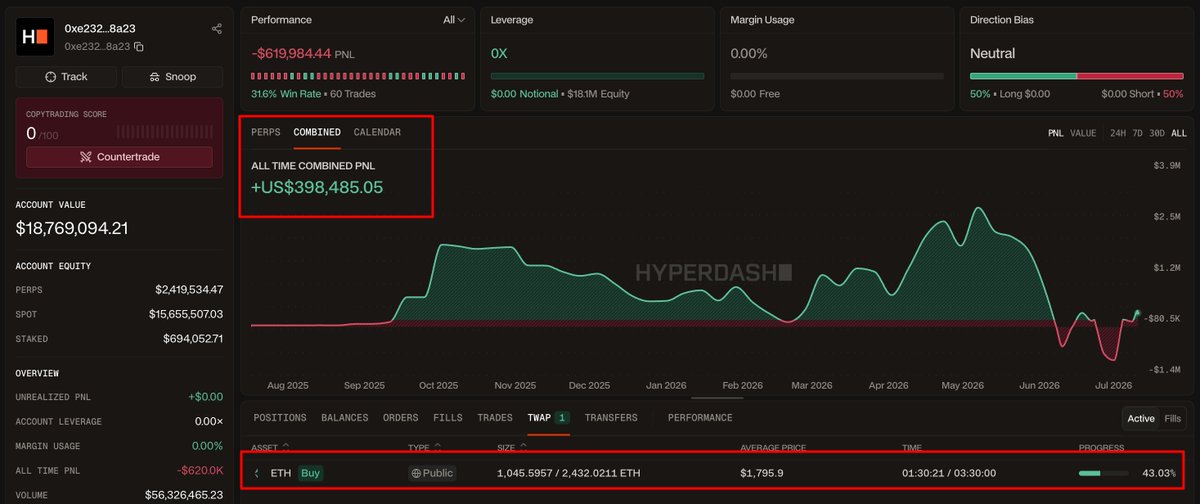Switch to the TRADES tab
The image size is (1200, 504).
click(495, 417)
